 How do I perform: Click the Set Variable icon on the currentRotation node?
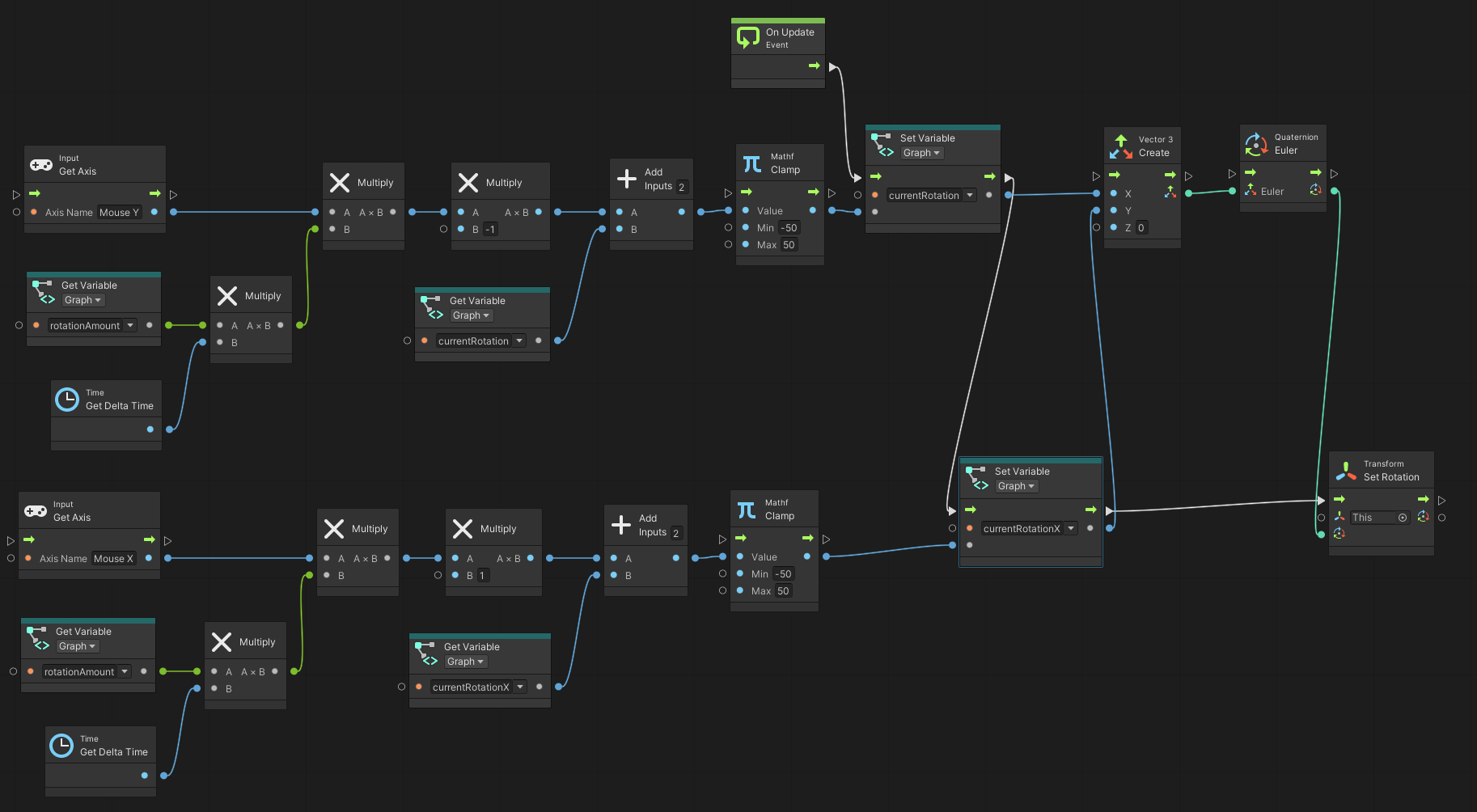pyautogui.click(x=882, y=146)
